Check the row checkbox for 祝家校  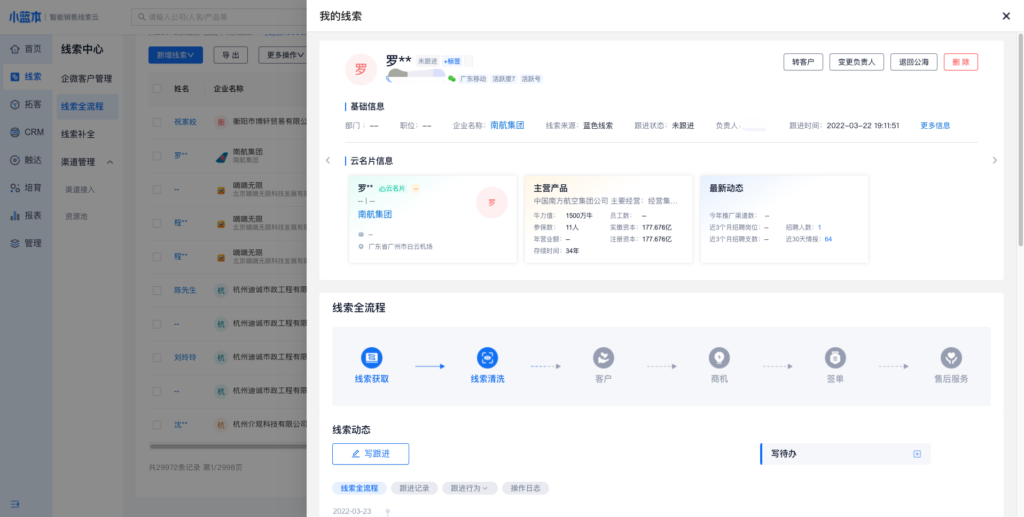(x=156, y=122)
